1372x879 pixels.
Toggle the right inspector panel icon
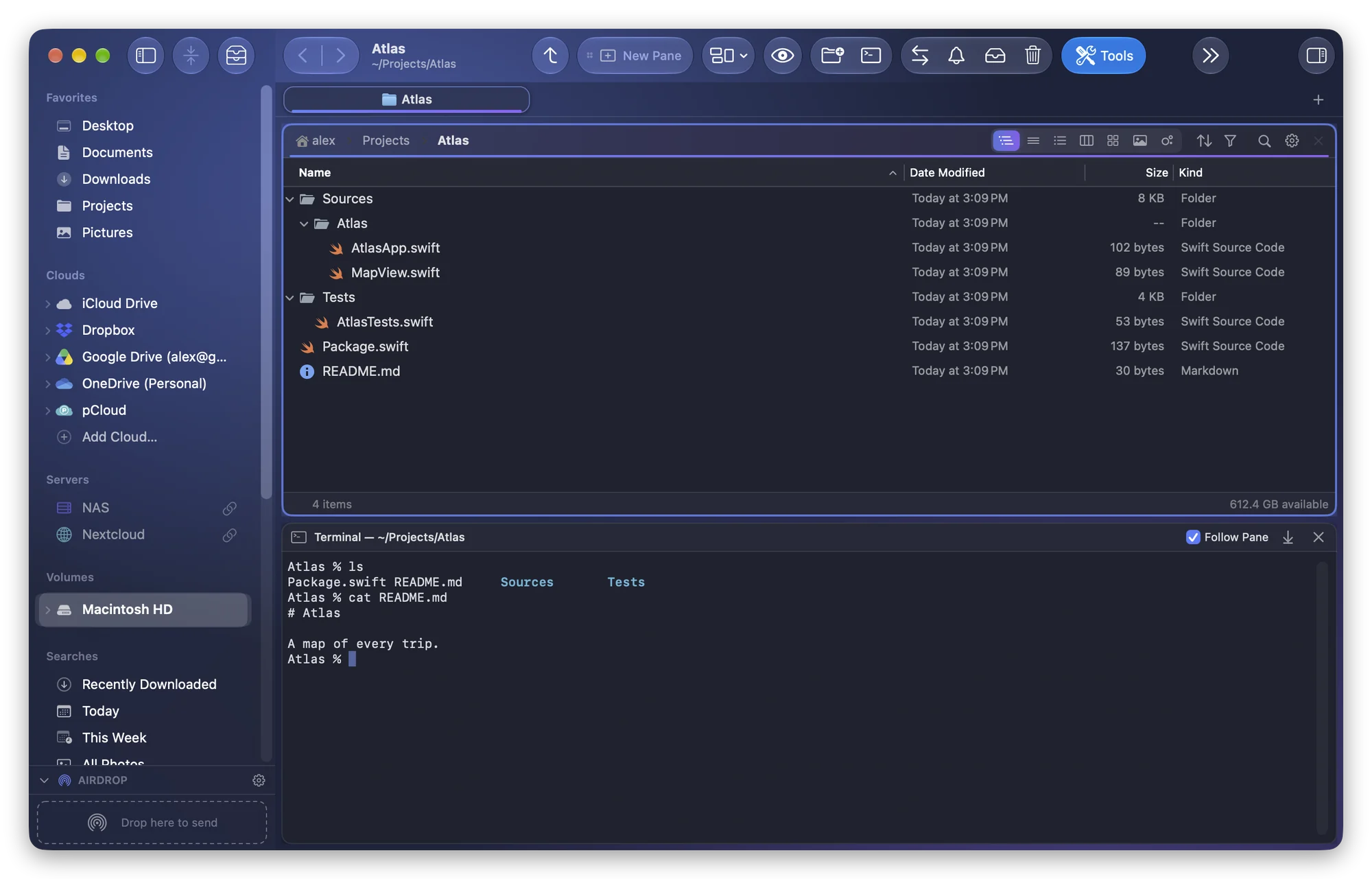tap(1316, 56)
